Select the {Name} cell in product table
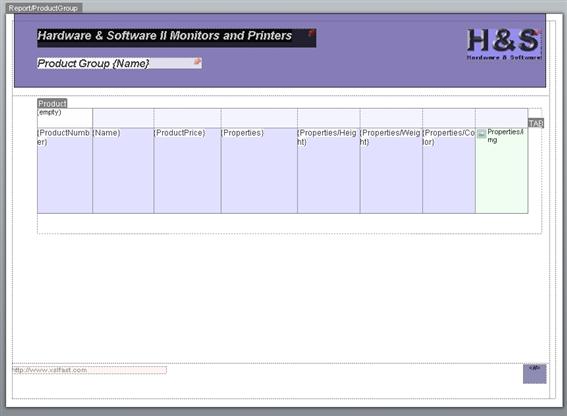The image size is (567, 416). [123, 170]
